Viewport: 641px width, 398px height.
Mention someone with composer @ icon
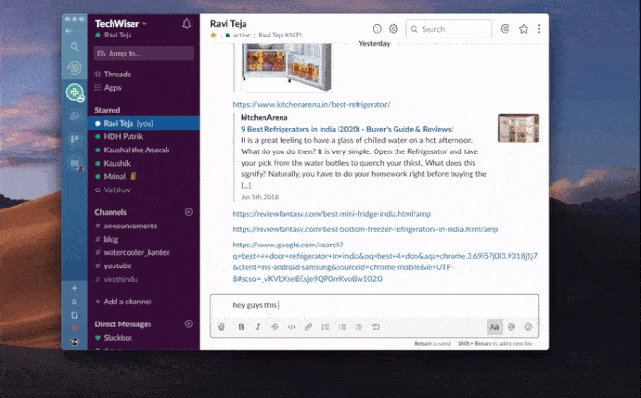pos(511,327)
